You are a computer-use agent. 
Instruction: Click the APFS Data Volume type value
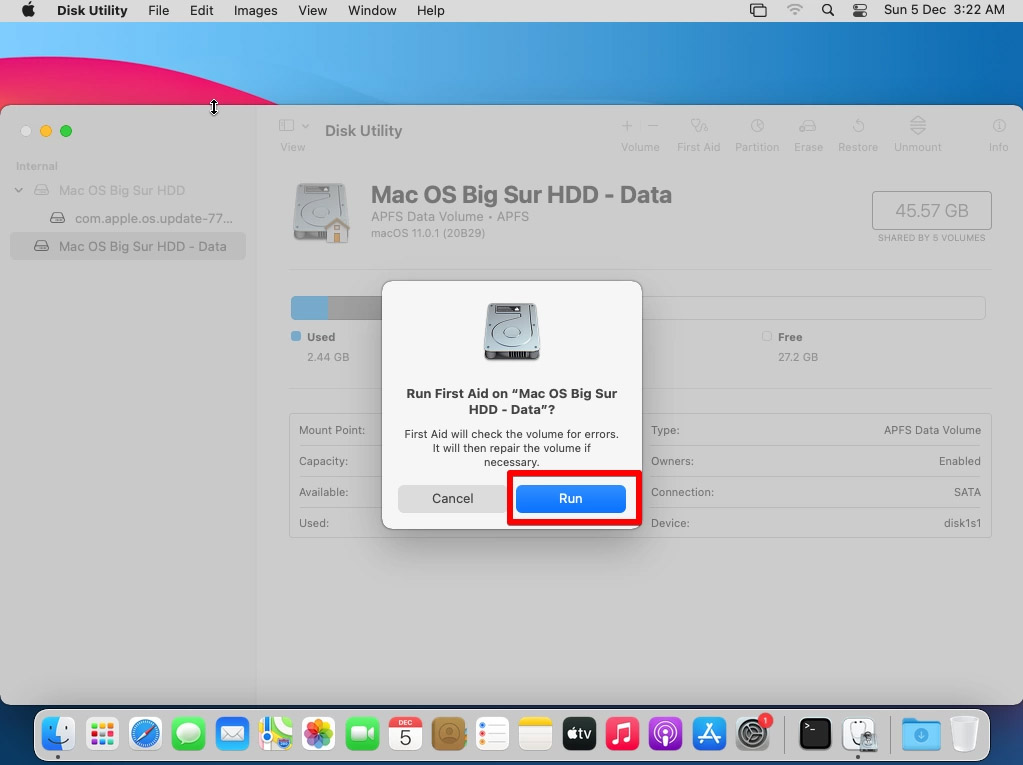point(932,430)
